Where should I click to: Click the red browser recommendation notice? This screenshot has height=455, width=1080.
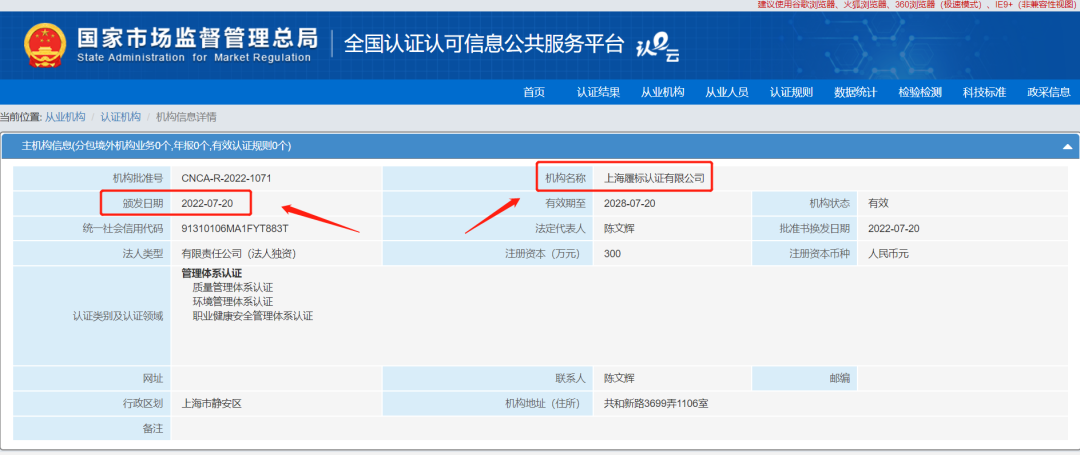(x=918, y=4)
